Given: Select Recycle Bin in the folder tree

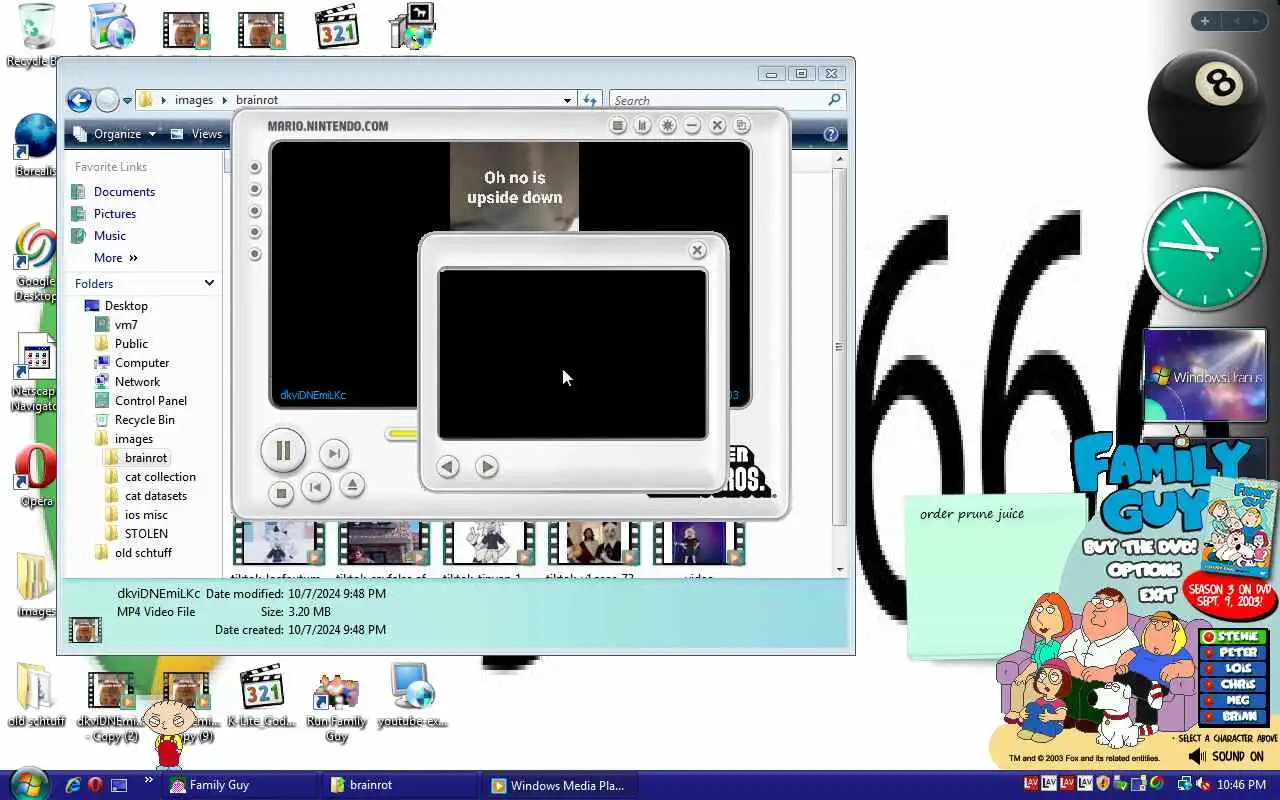Looking at the screenshot, I should click(145, 420).
